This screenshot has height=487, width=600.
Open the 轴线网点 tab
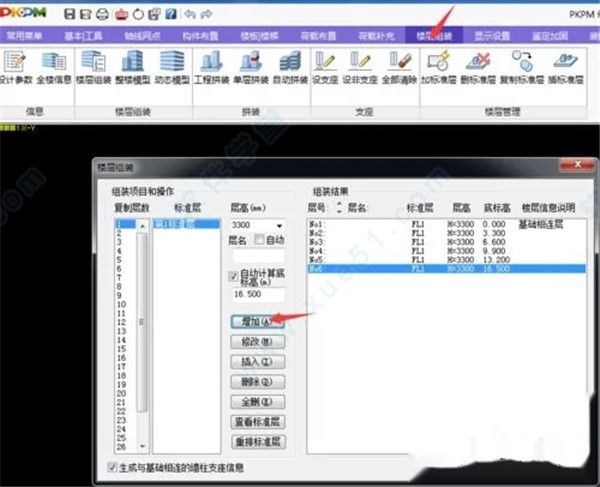[142, 36]
